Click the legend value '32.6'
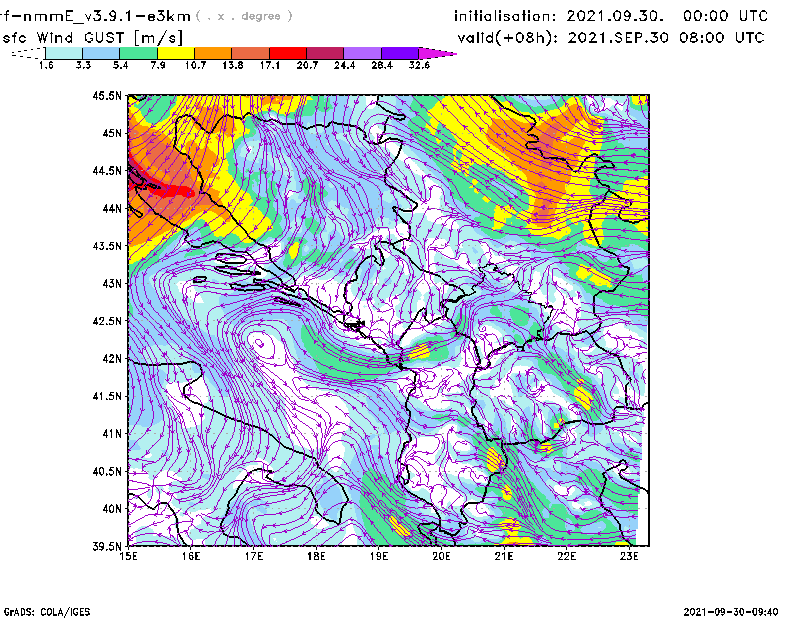The height and width of the screenshot is (618, 800). click(419, 65)
